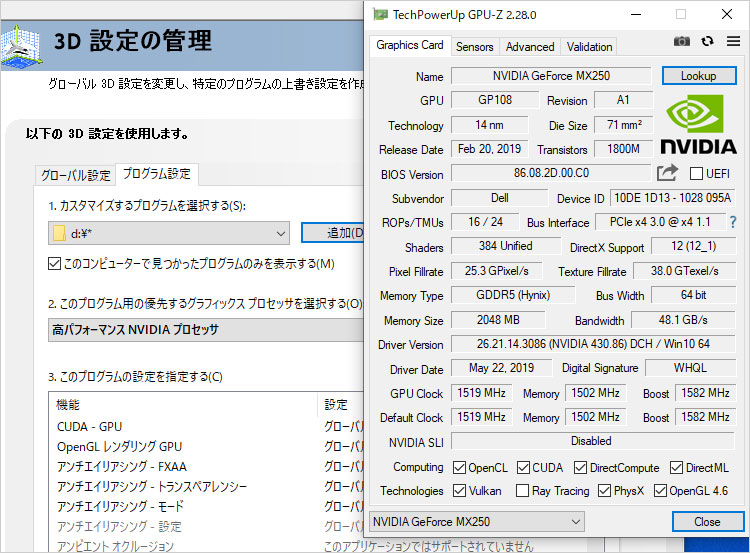
Task: Select the プログラム設定 tab
Action: click(x=157, y=174)
